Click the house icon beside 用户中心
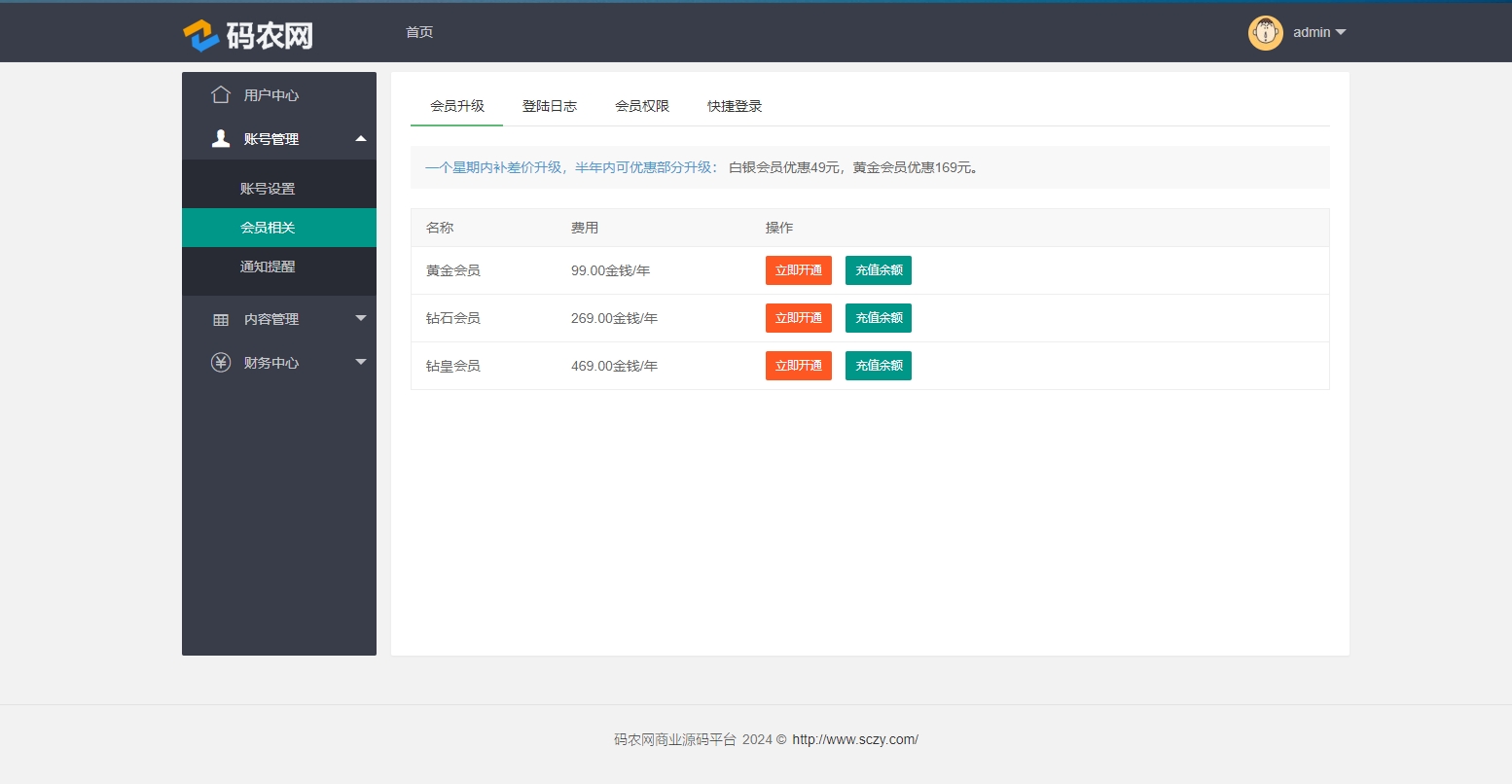Screen dimensions: 1512x784 [221, 94]
